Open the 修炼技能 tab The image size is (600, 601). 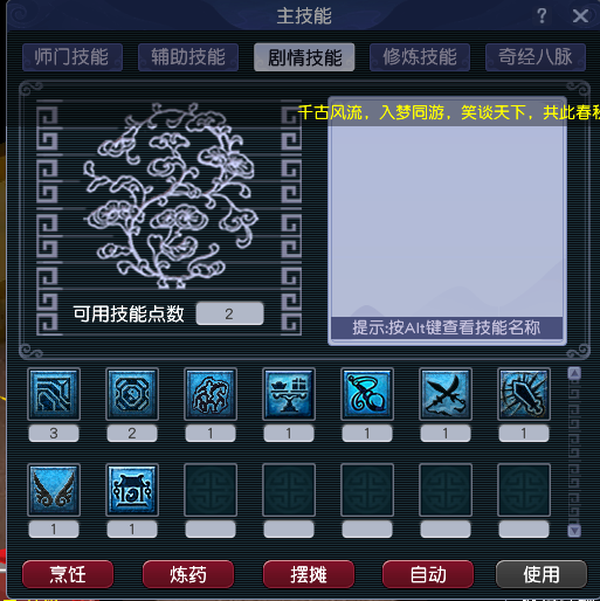(420, 57)
